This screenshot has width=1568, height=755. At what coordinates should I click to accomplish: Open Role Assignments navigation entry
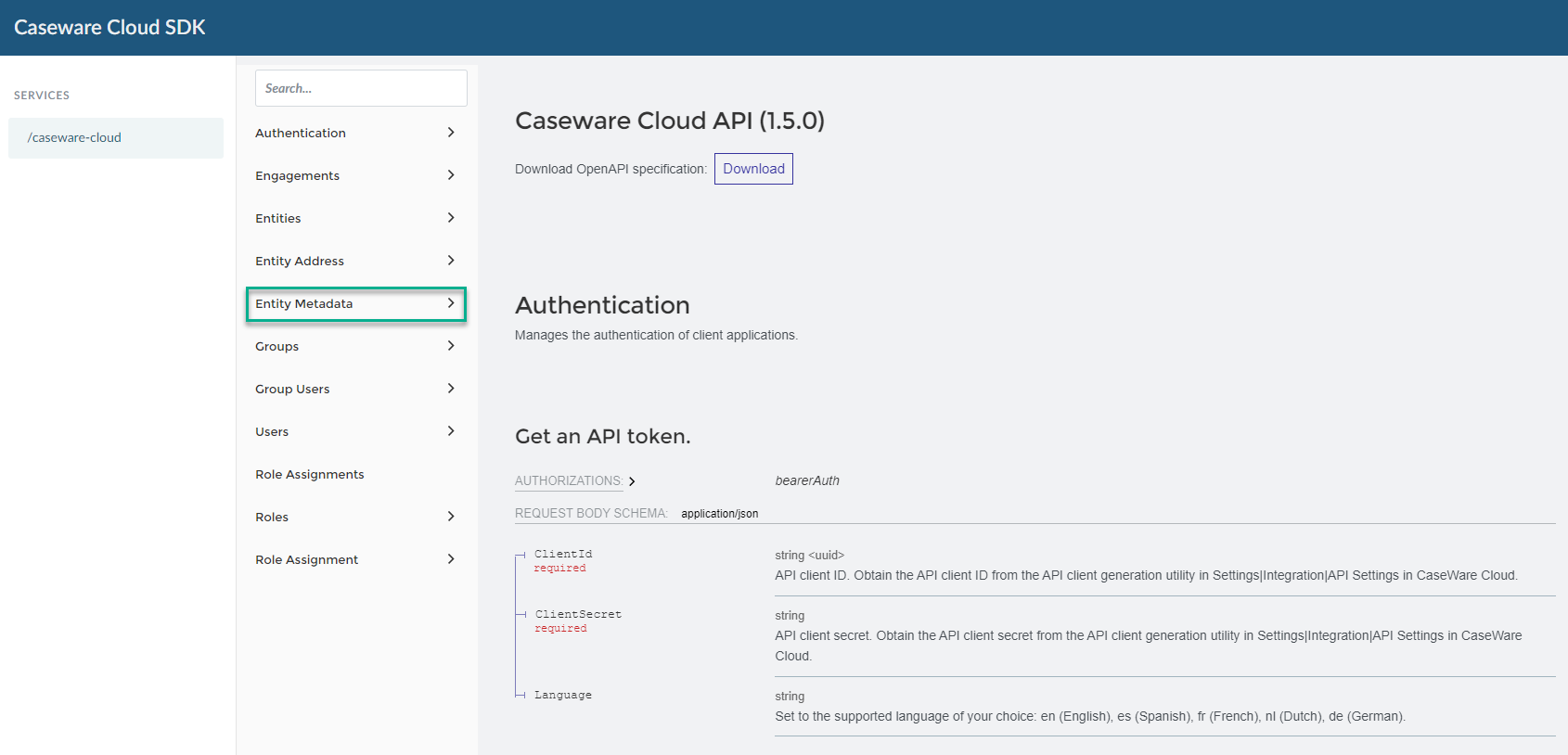tap(310, 475)
